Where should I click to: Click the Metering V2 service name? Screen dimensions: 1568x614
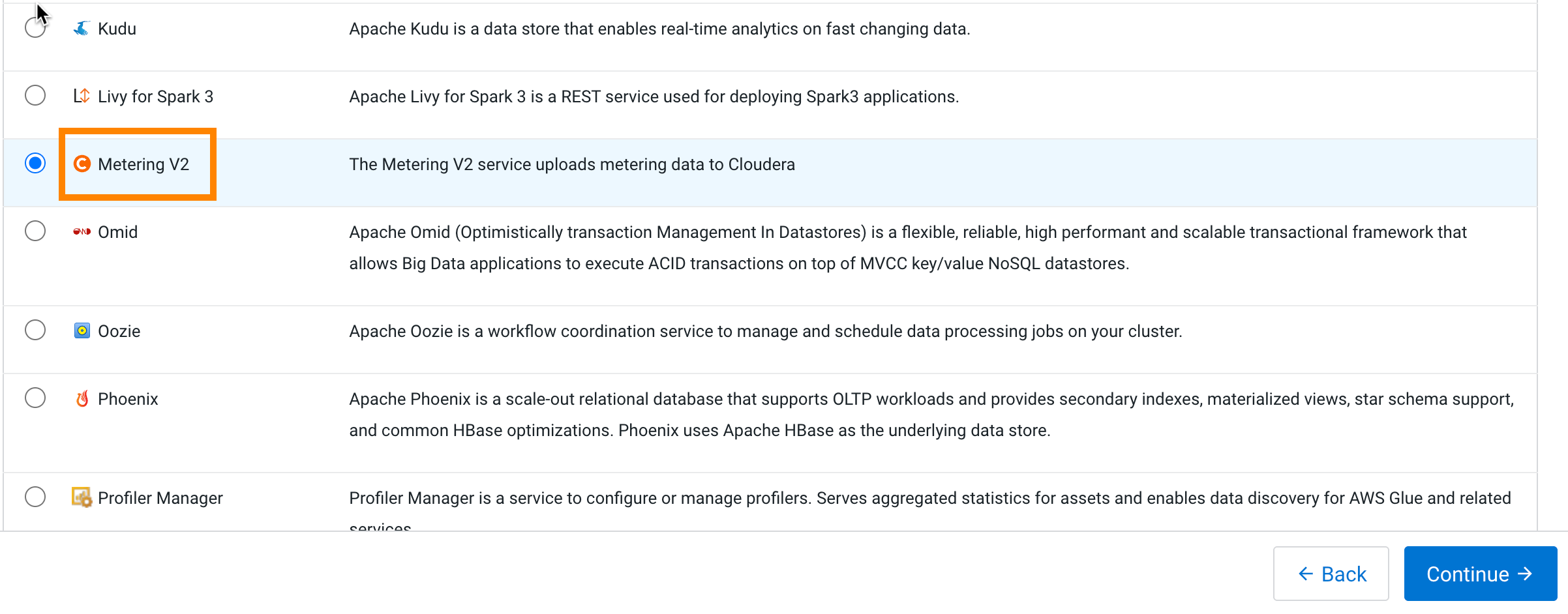[143, 164]
